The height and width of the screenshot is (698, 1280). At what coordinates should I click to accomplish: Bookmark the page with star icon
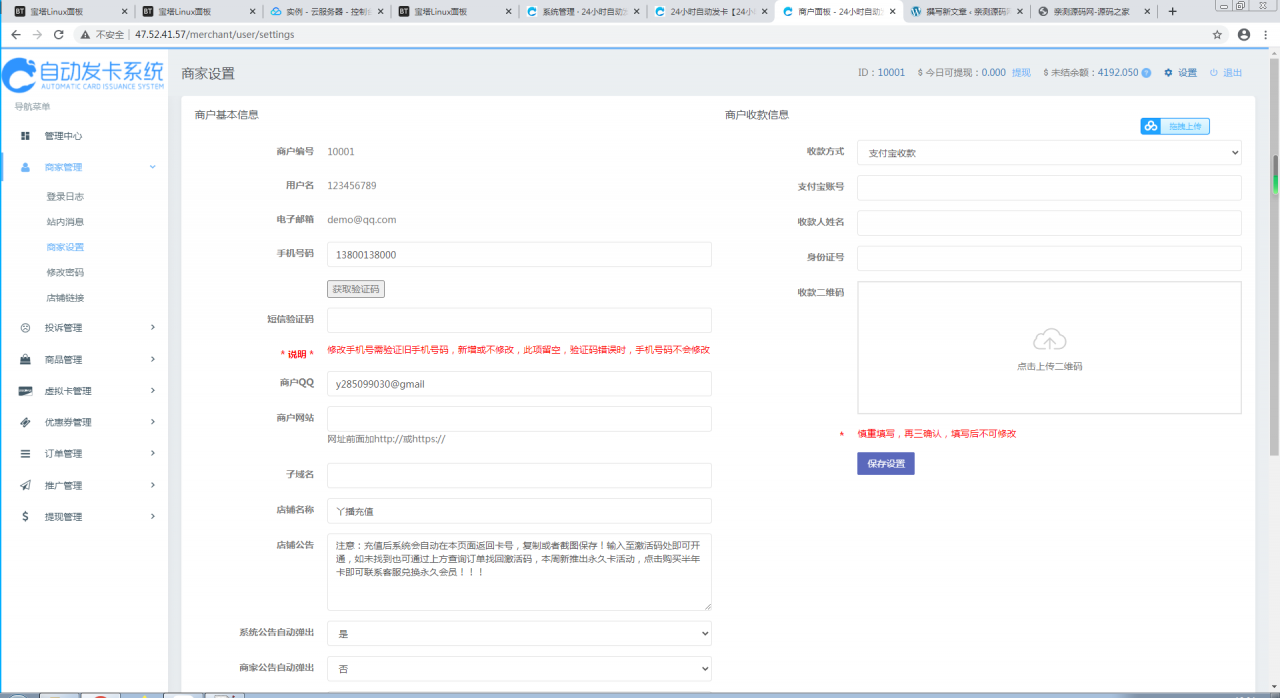tap(1217, 34)
